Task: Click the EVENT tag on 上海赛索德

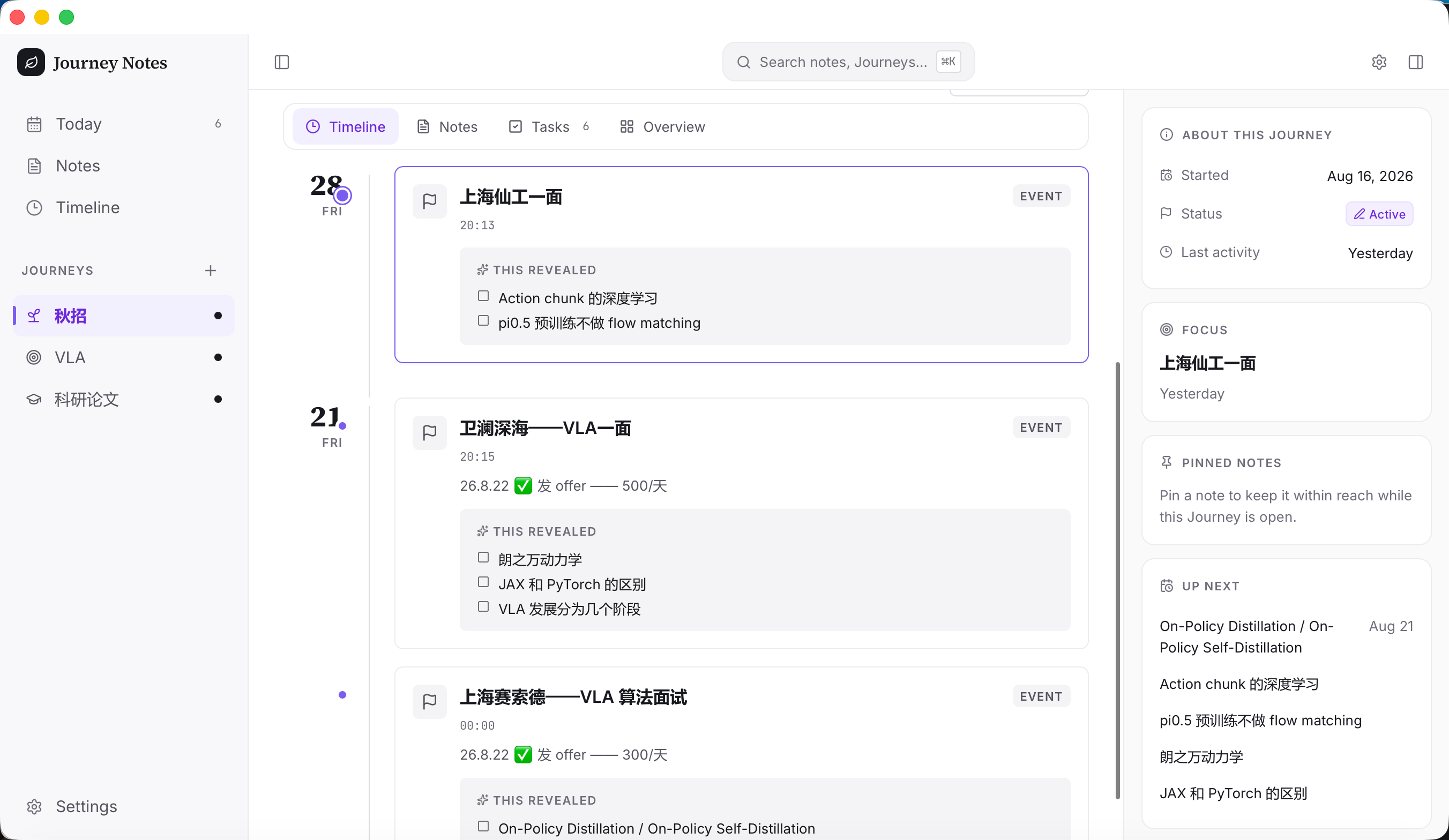Action: click(1041, 696)
